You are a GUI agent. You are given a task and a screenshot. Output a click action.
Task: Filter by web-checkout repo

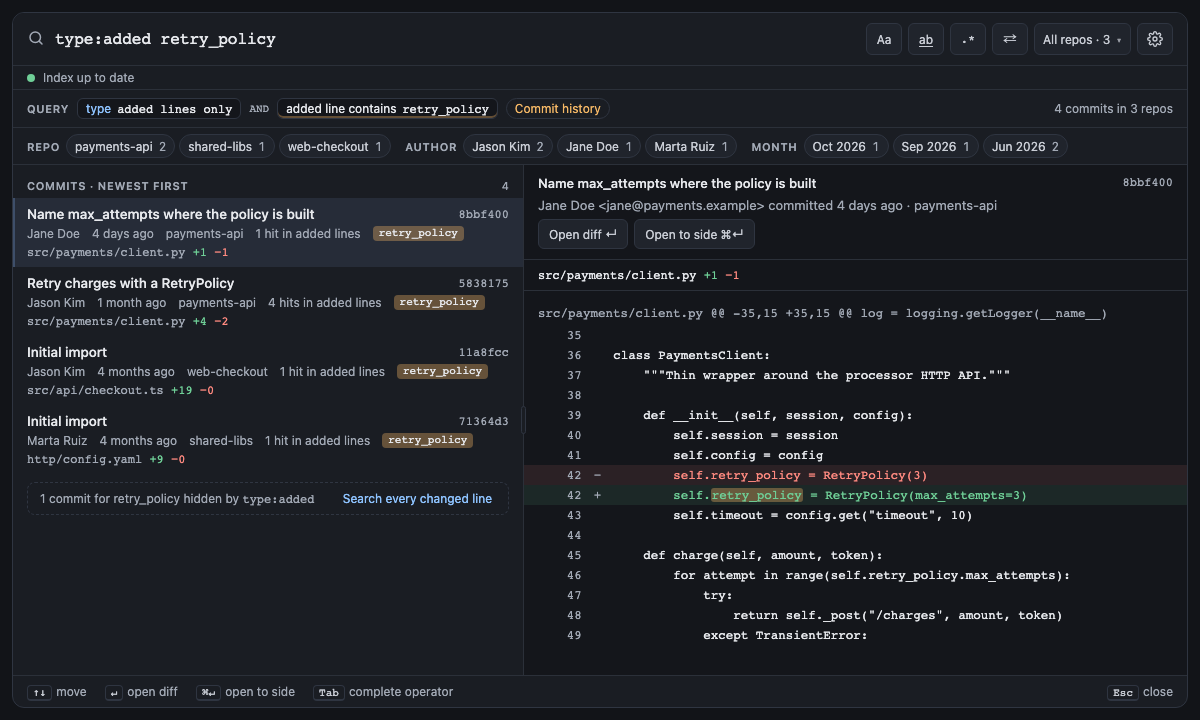pos(334,147)
